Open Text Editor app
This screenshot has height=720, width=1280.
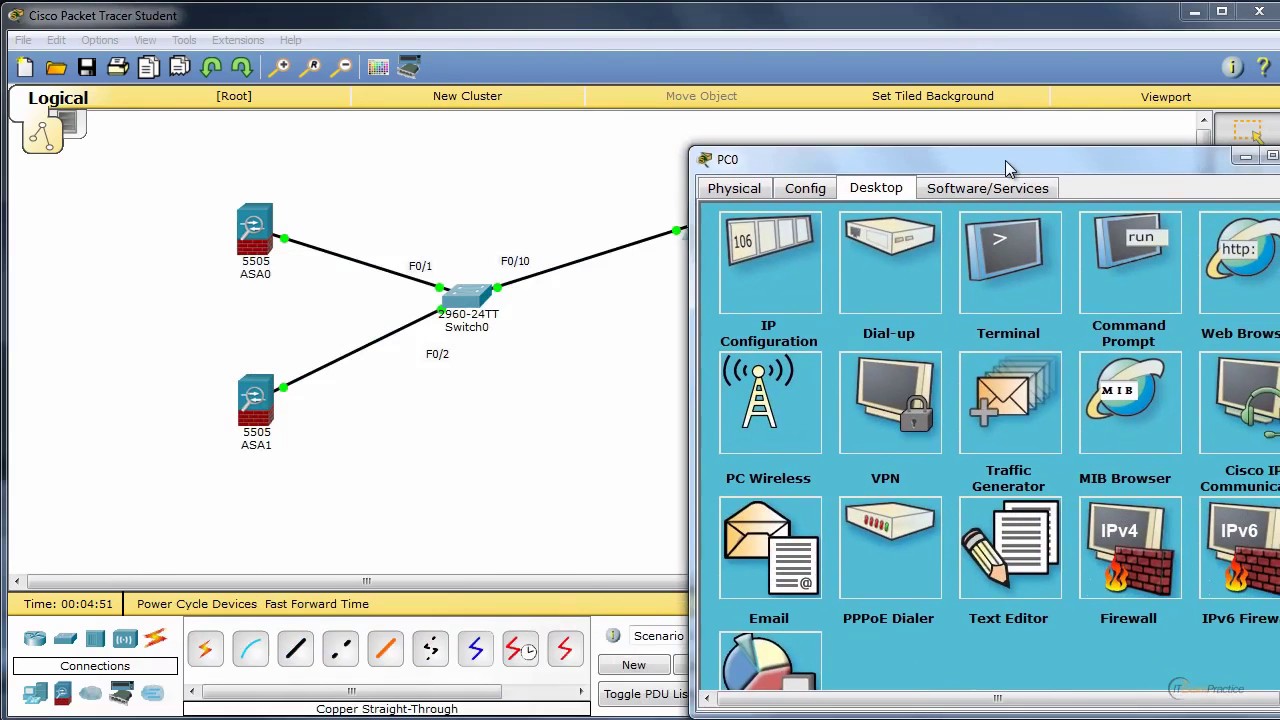click(1010, 548)
